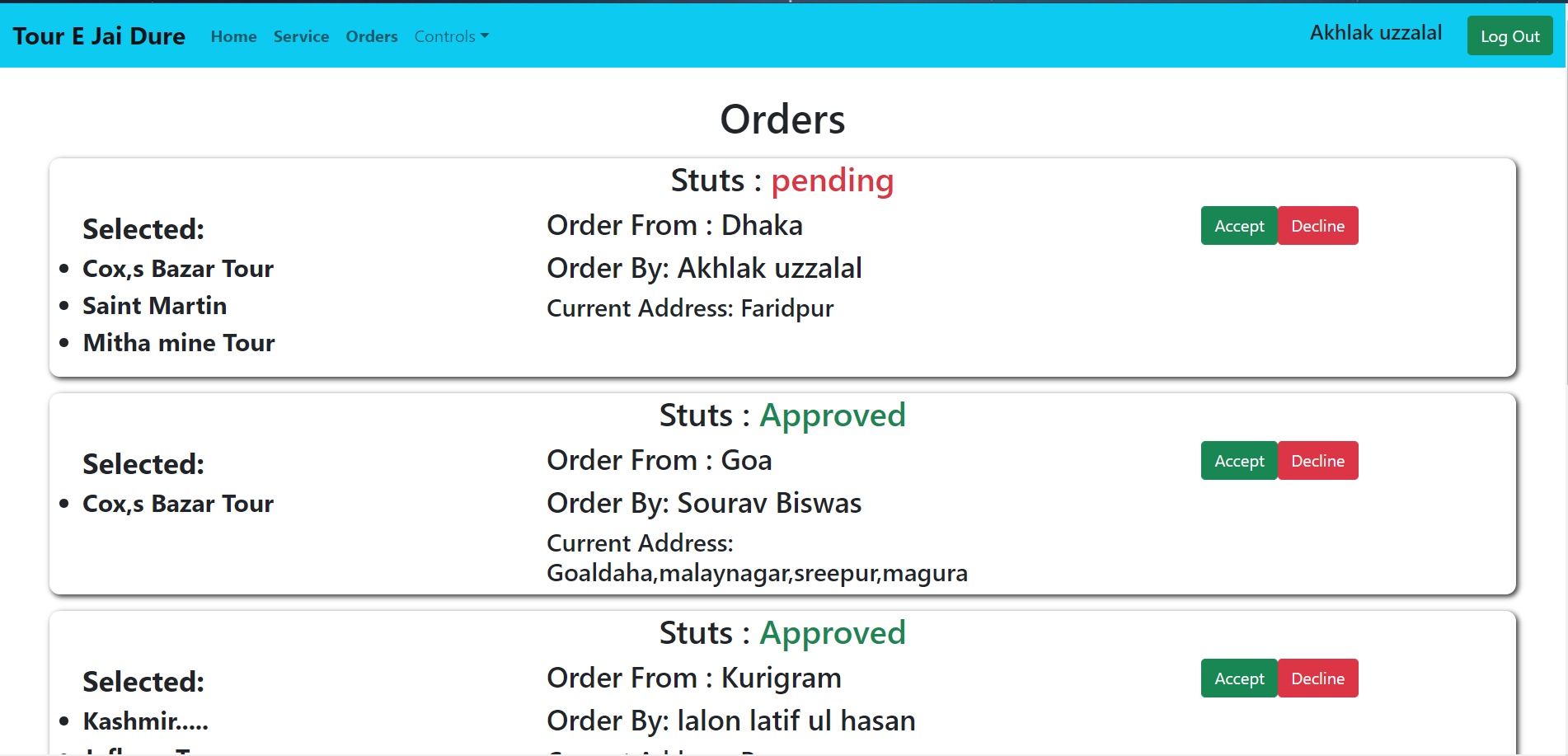Click the red pending status text
The height and width of the screenshot is (756, 1568).
click(x=832, y=181)
